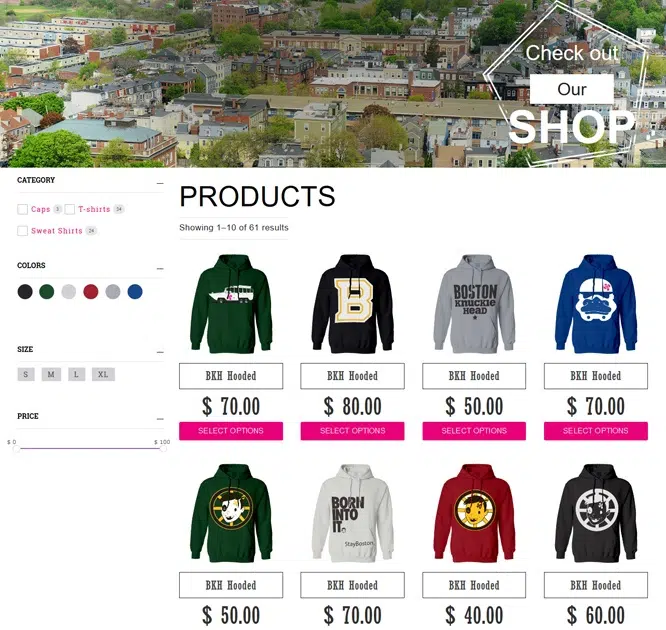Open the Sweat Shirts category link

pyautogui.click(x=57, y=231)
